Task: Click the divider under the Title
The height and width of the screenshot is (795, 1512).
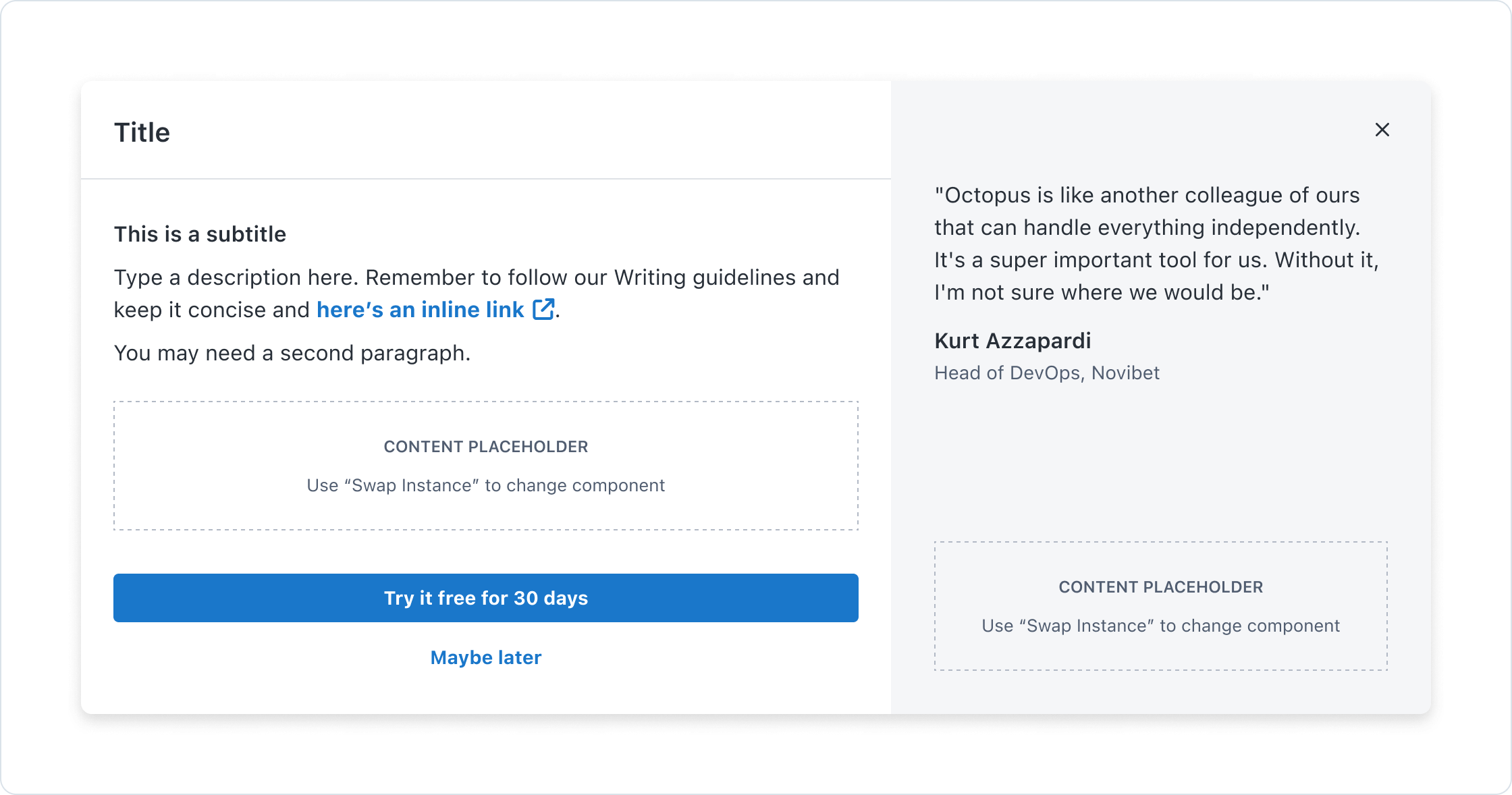Action: (x=485, y=179)
